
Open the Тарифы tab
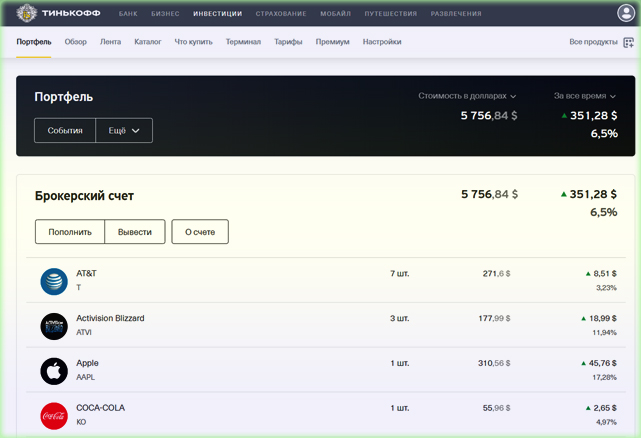pyautogui.click(x=288, y=42)
